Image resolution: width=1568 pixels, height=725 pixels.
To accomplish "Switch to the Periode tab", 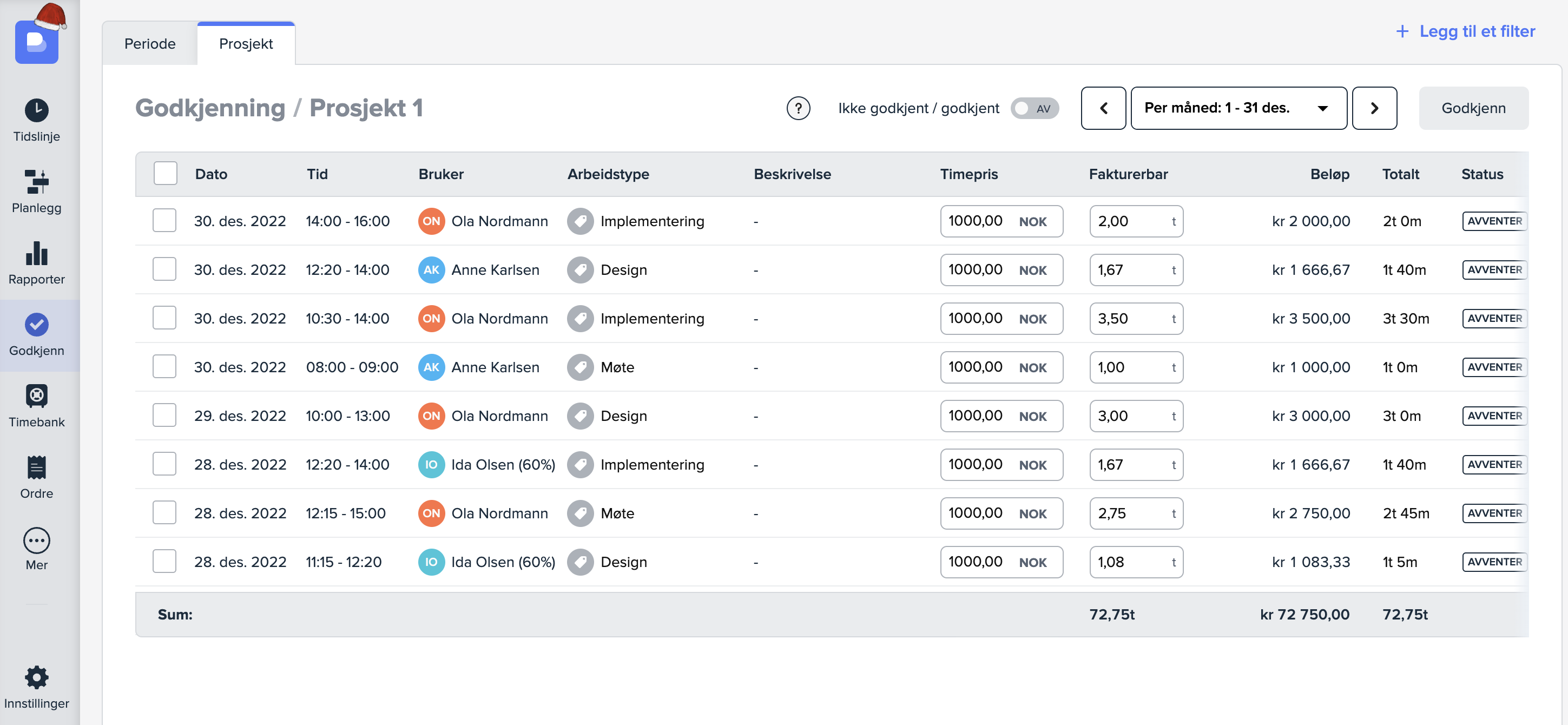I will pyautogui.click(x=150, y=44).
